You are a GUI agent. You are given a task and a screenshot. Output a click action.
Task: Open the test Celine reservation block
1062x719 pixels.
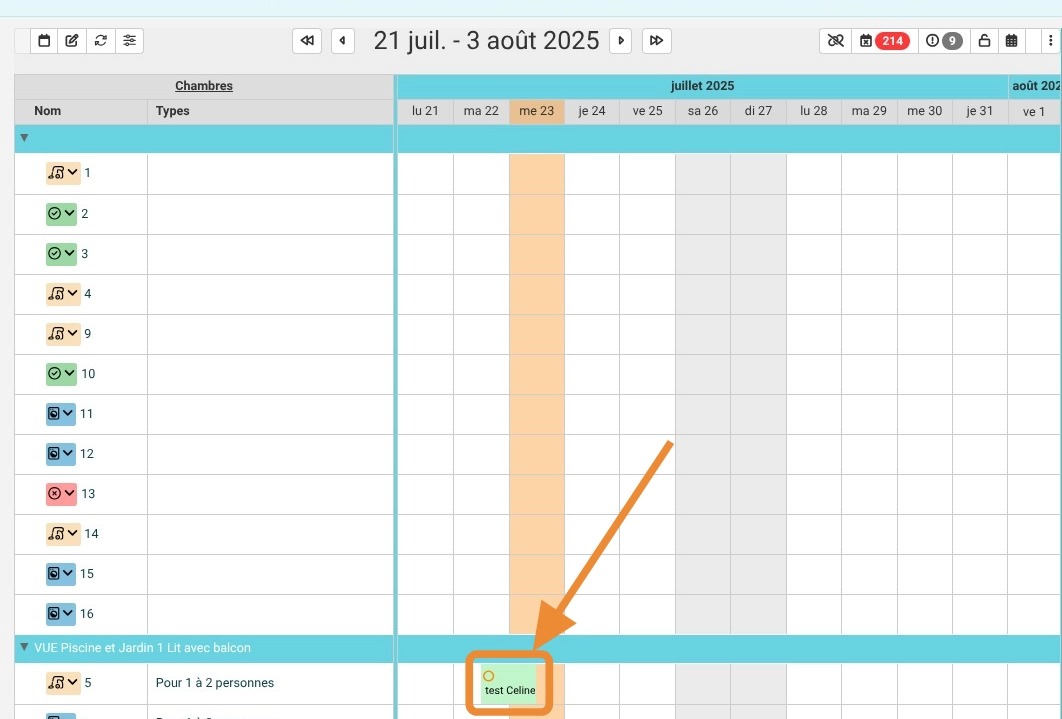coord(509,684)
